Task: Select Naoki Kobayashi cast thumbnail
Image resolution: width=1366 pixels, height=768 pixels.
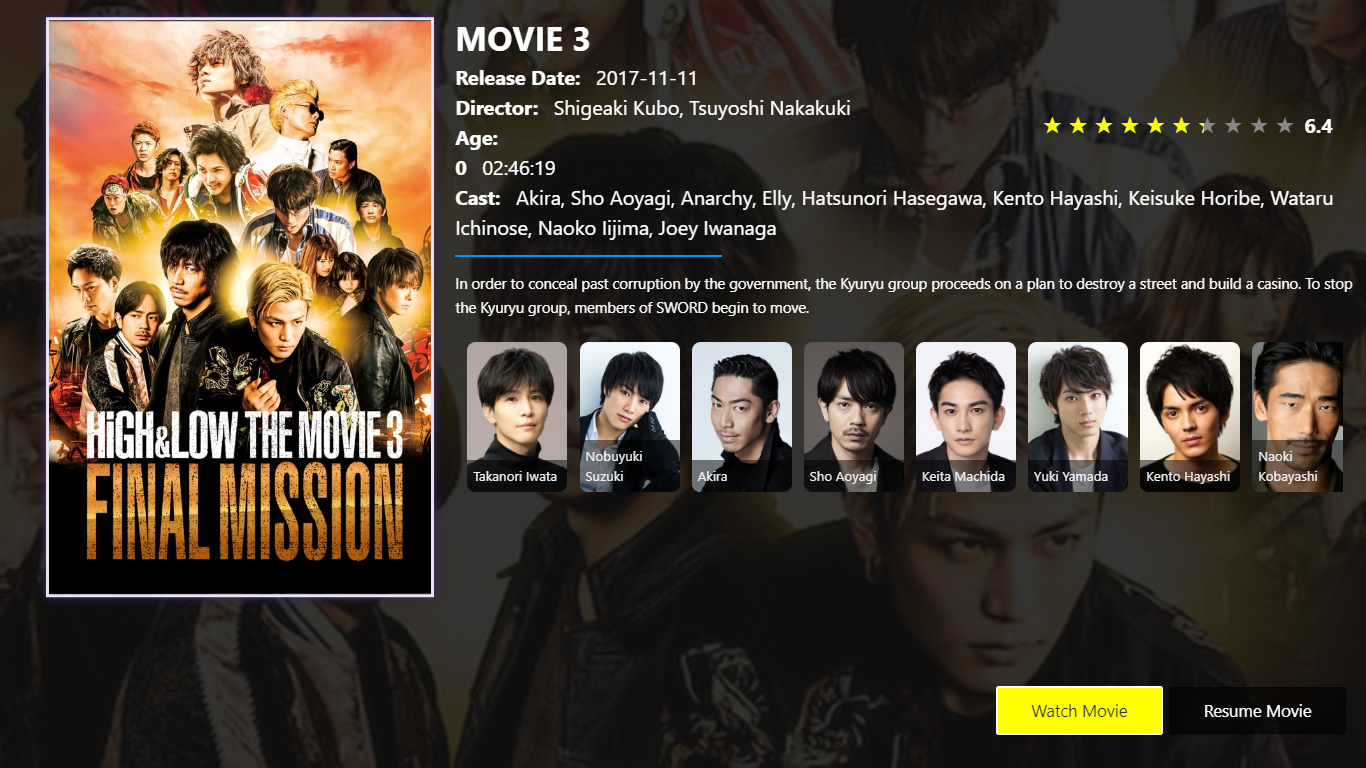Action: tap(1297, 417)
